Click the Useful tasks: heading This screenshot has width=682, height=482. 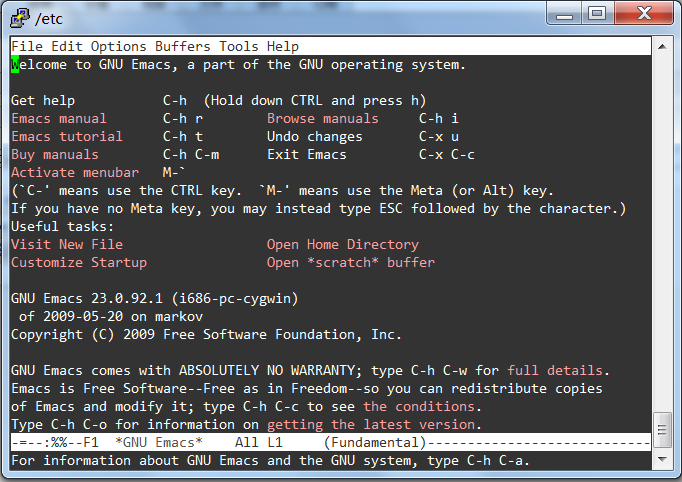click(x=63, y=227)
